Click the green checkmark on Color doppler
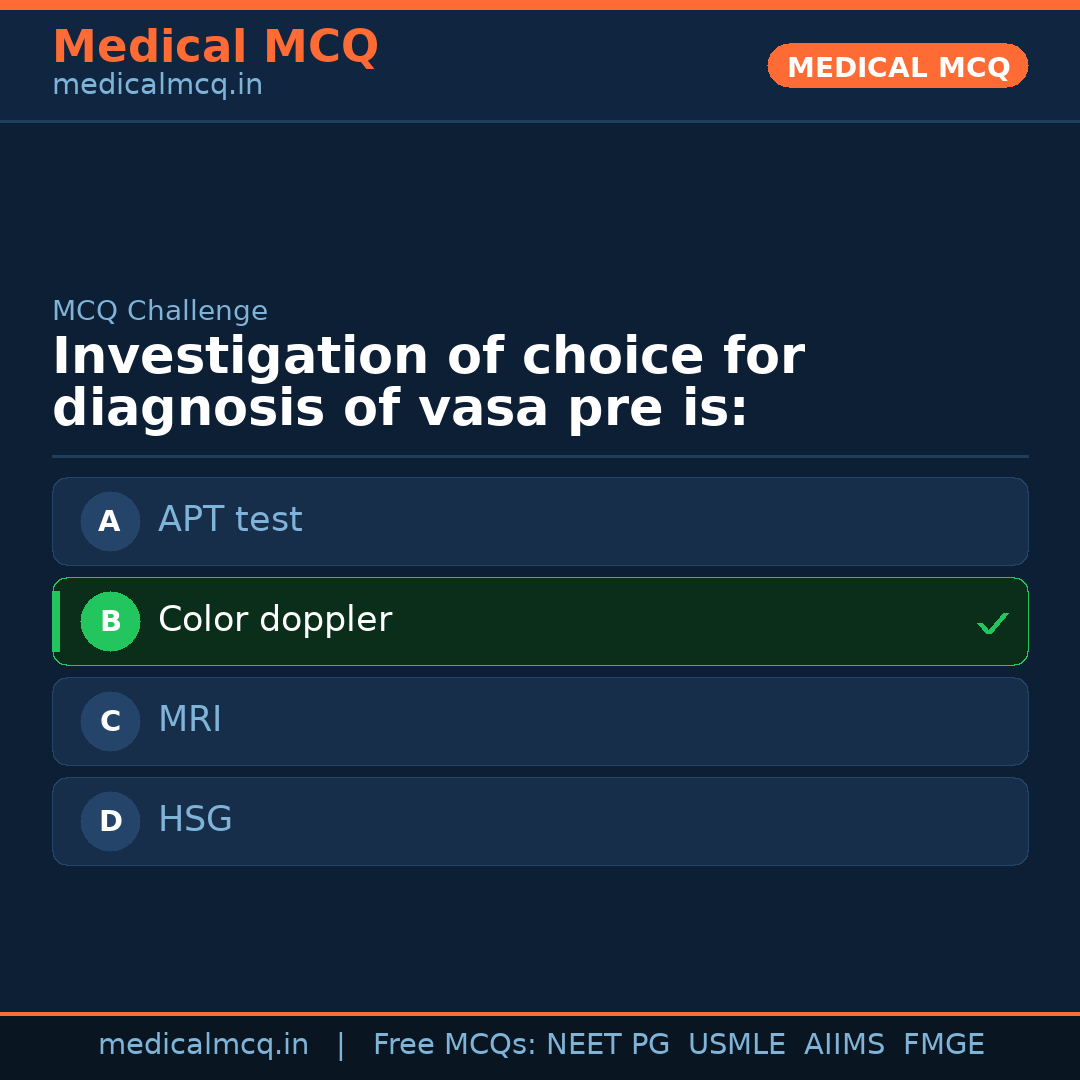 pyautogui.click(x=993, y=623)
